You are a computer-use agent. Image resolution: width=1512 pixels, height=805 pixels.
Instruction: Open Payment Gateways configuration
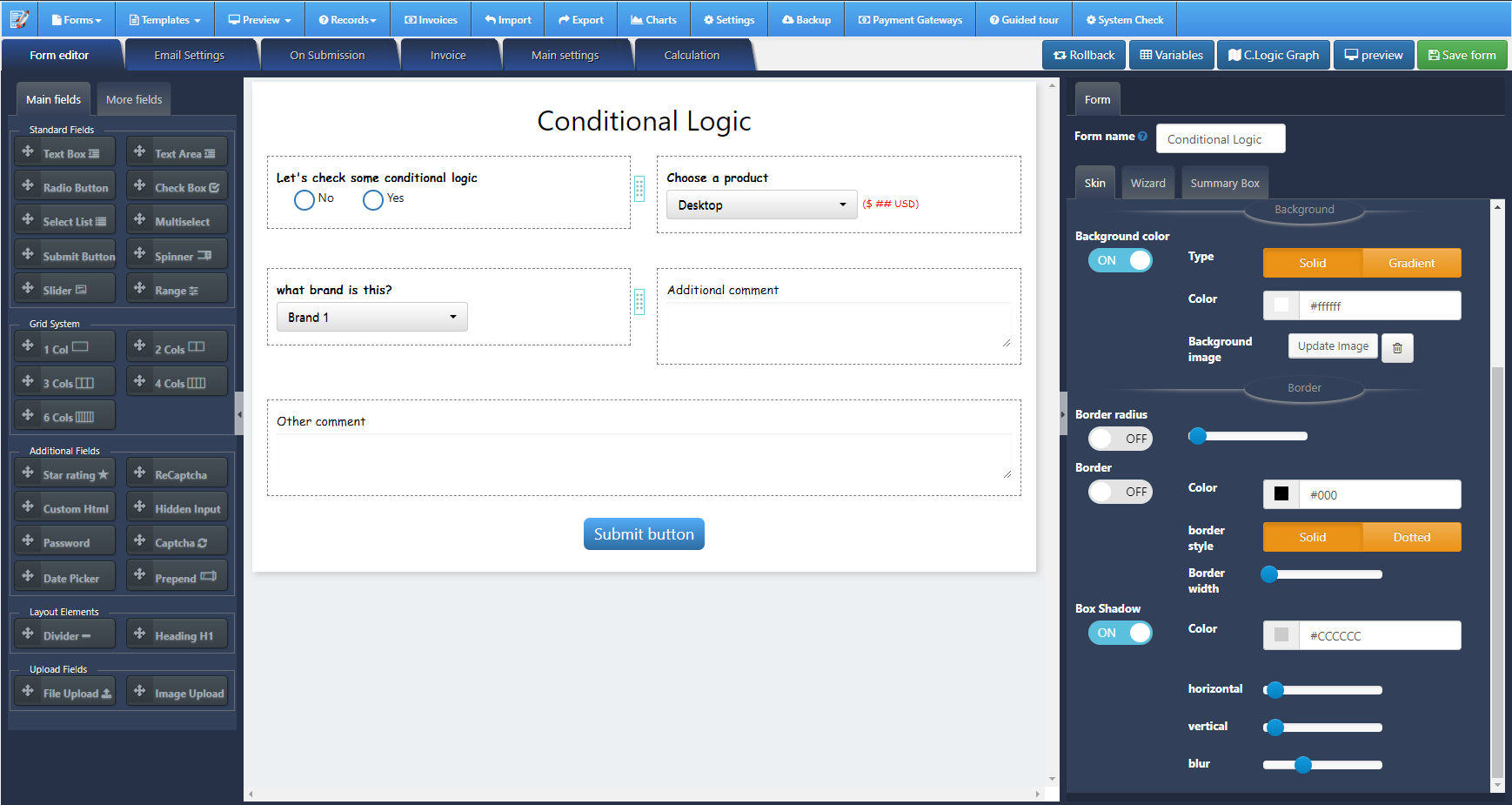(909, 18)
